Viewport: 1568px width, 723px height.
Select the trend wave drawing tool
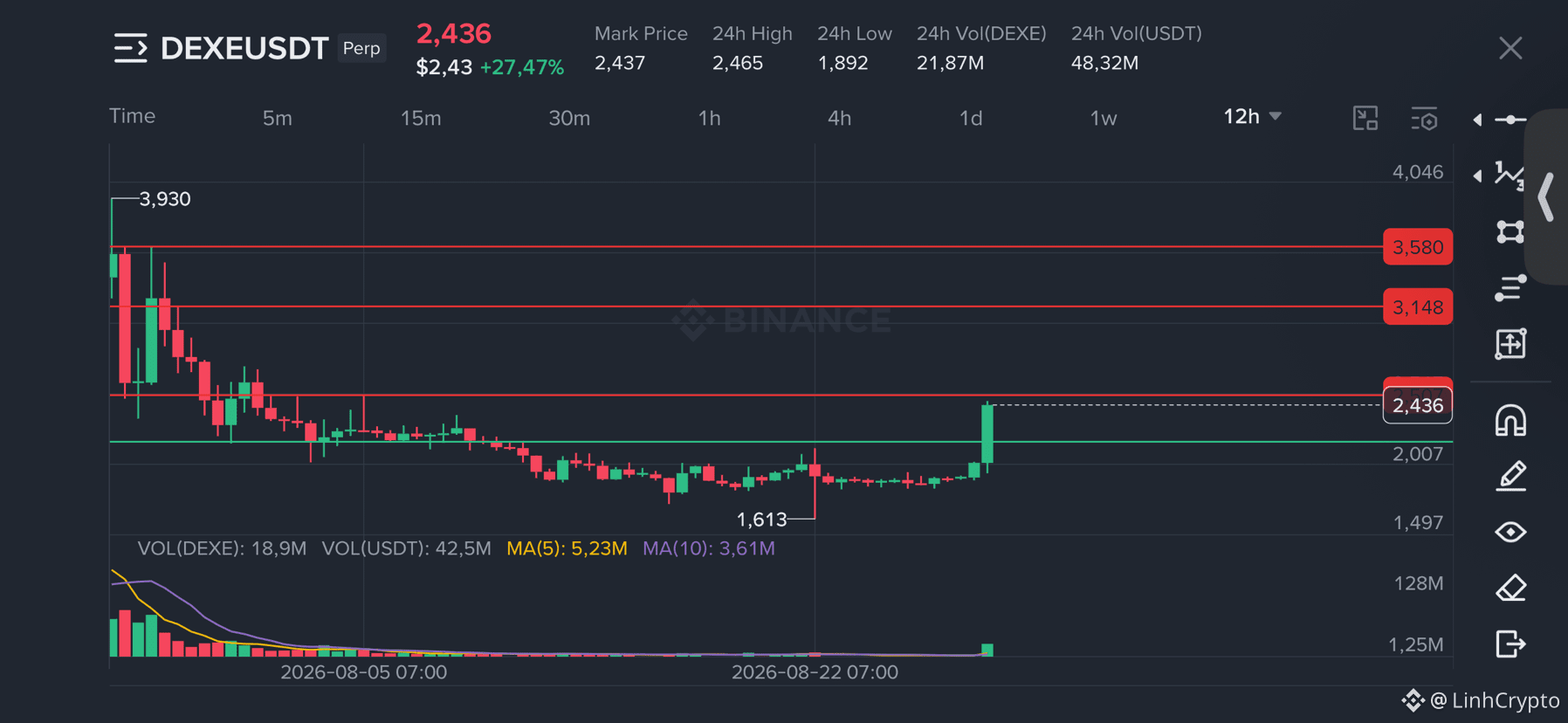coord(1510,176)
